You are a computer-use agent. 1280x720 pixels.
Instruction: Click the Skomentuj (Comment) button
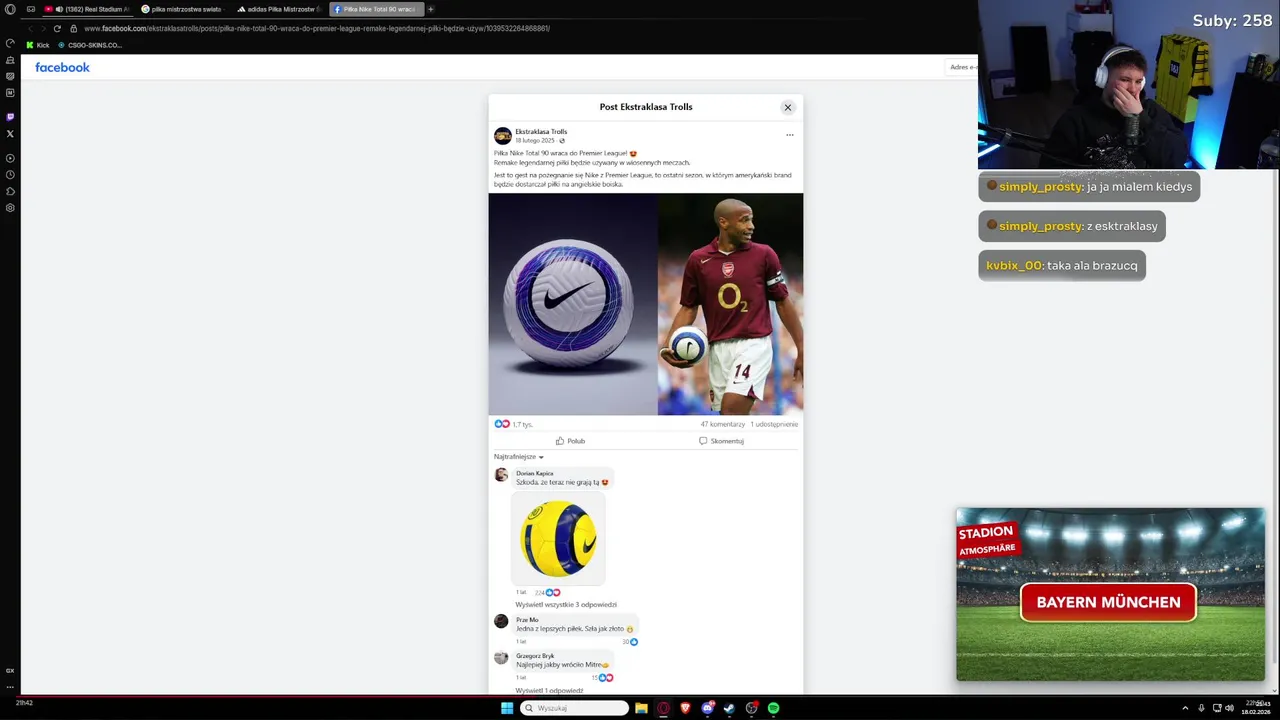point(721,441)
